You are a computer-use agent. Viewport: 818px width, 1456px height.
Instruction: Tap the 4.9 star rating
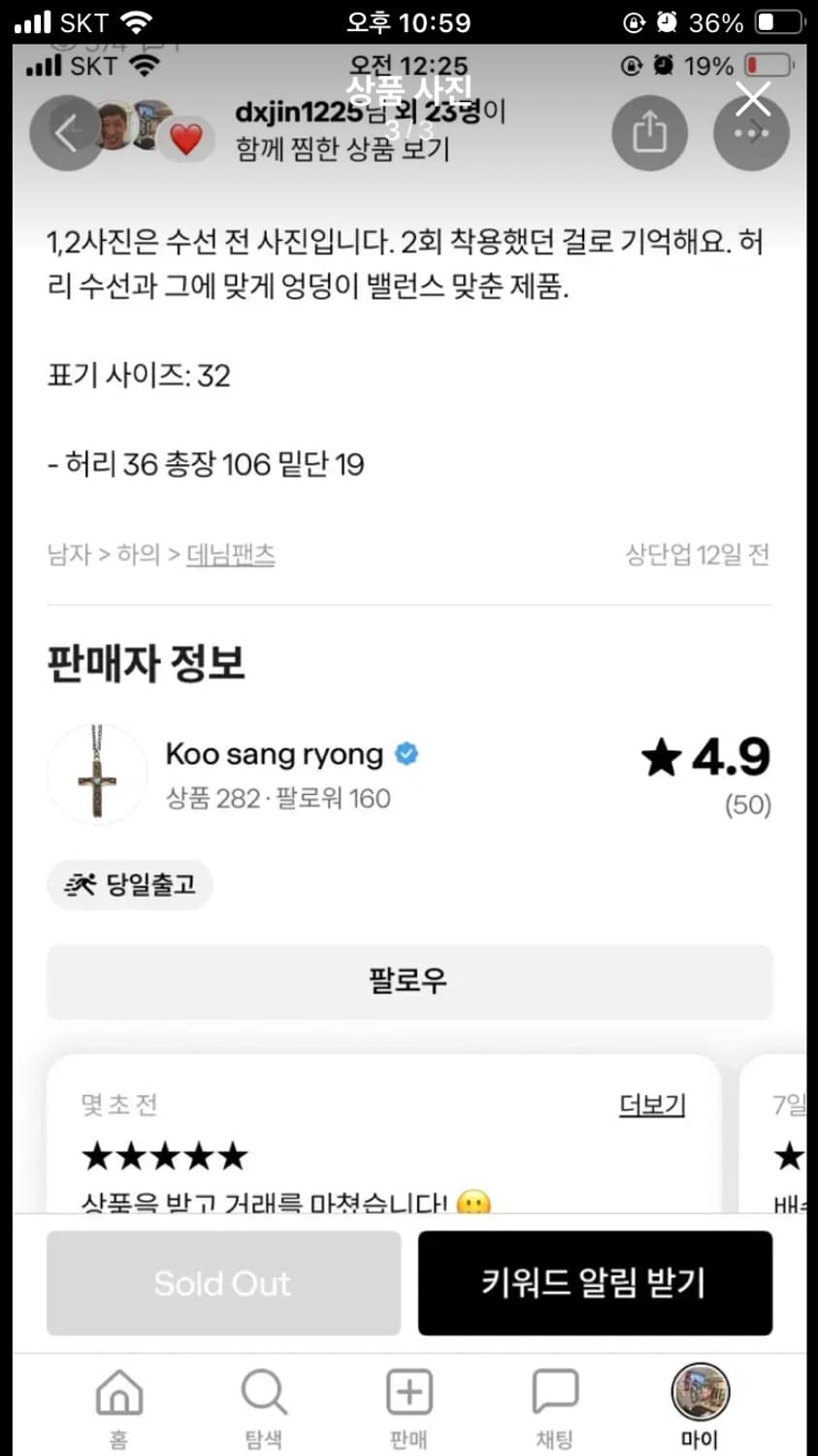click(x=706, y=758)
